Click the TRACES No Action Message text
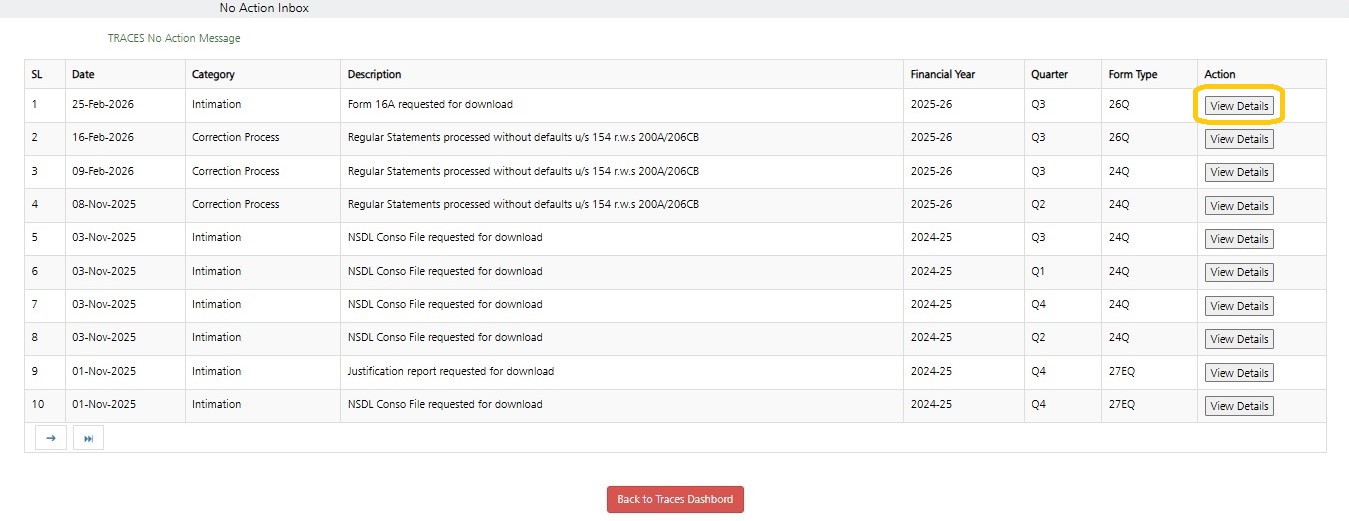The height and width of the screenshot is (521, 1349). [174, 39]
